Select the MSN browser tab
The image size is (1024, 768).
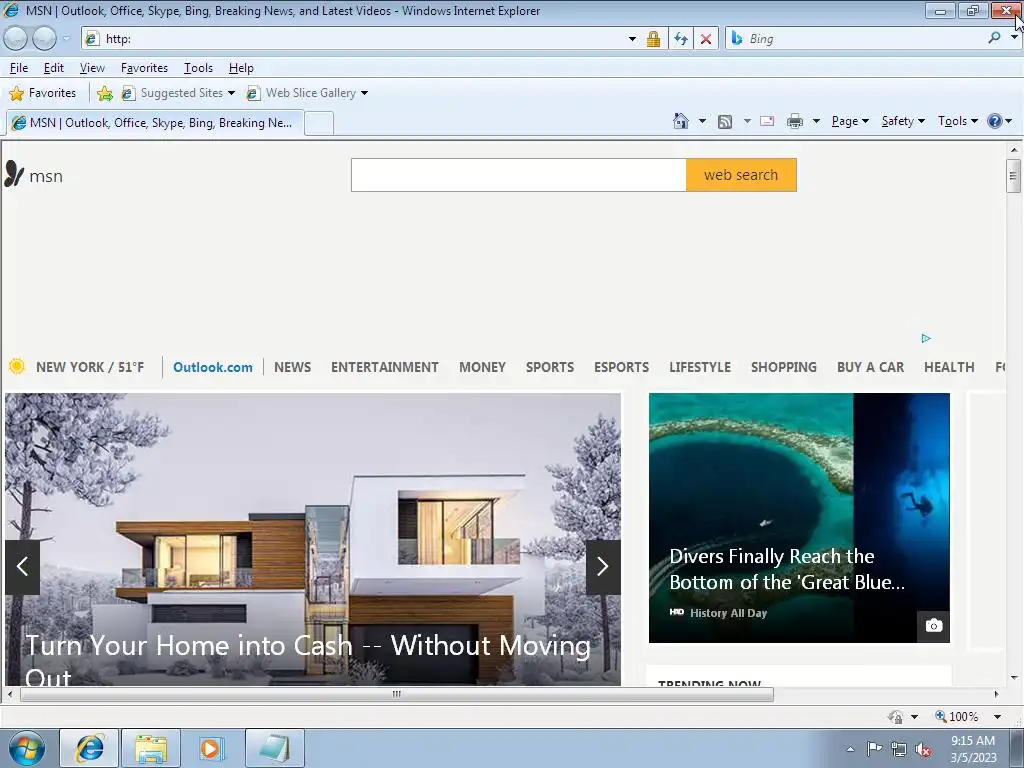[x=155, y=123]
